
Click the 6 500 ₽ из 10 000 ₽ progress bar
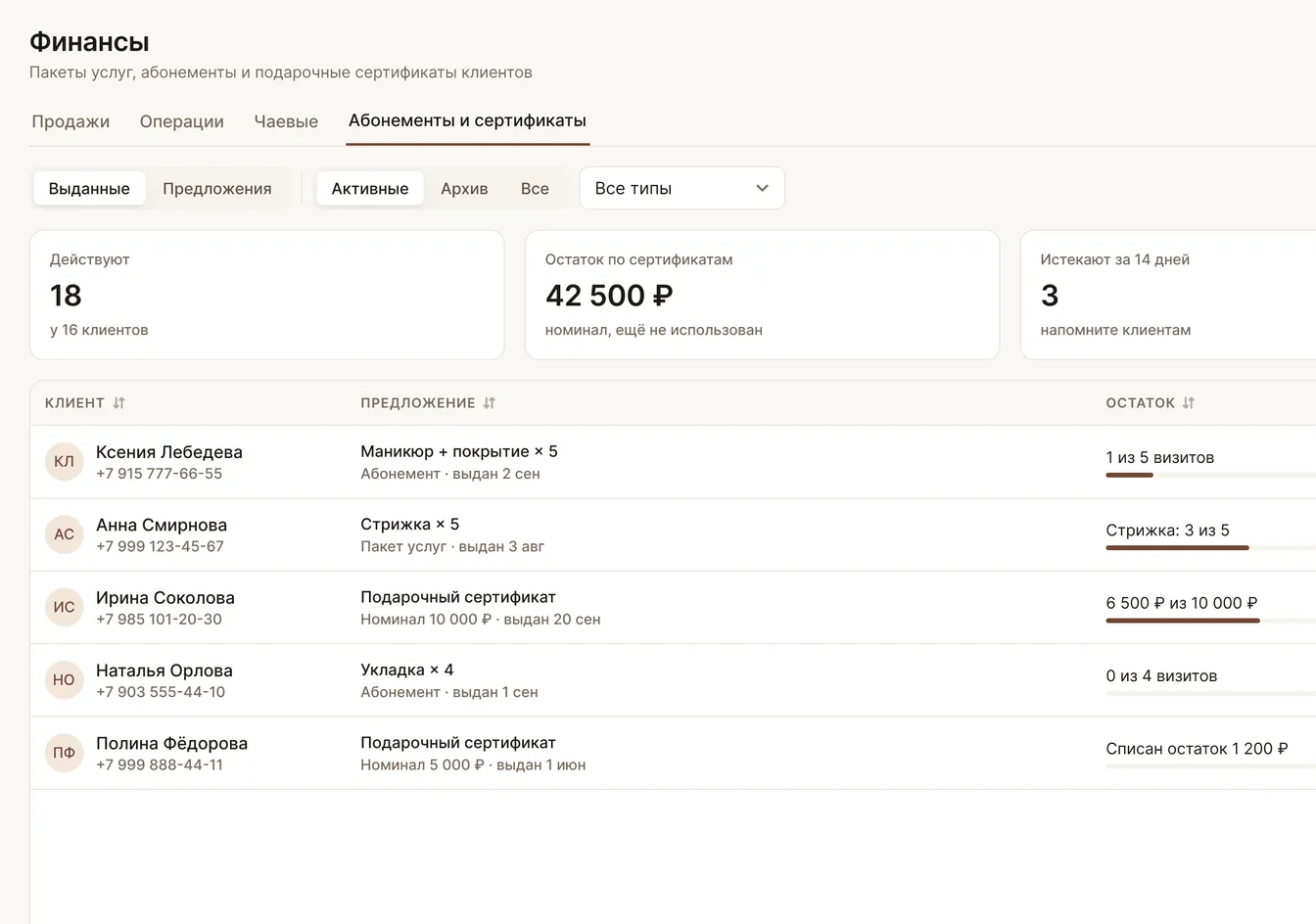tap(1210, 620)
